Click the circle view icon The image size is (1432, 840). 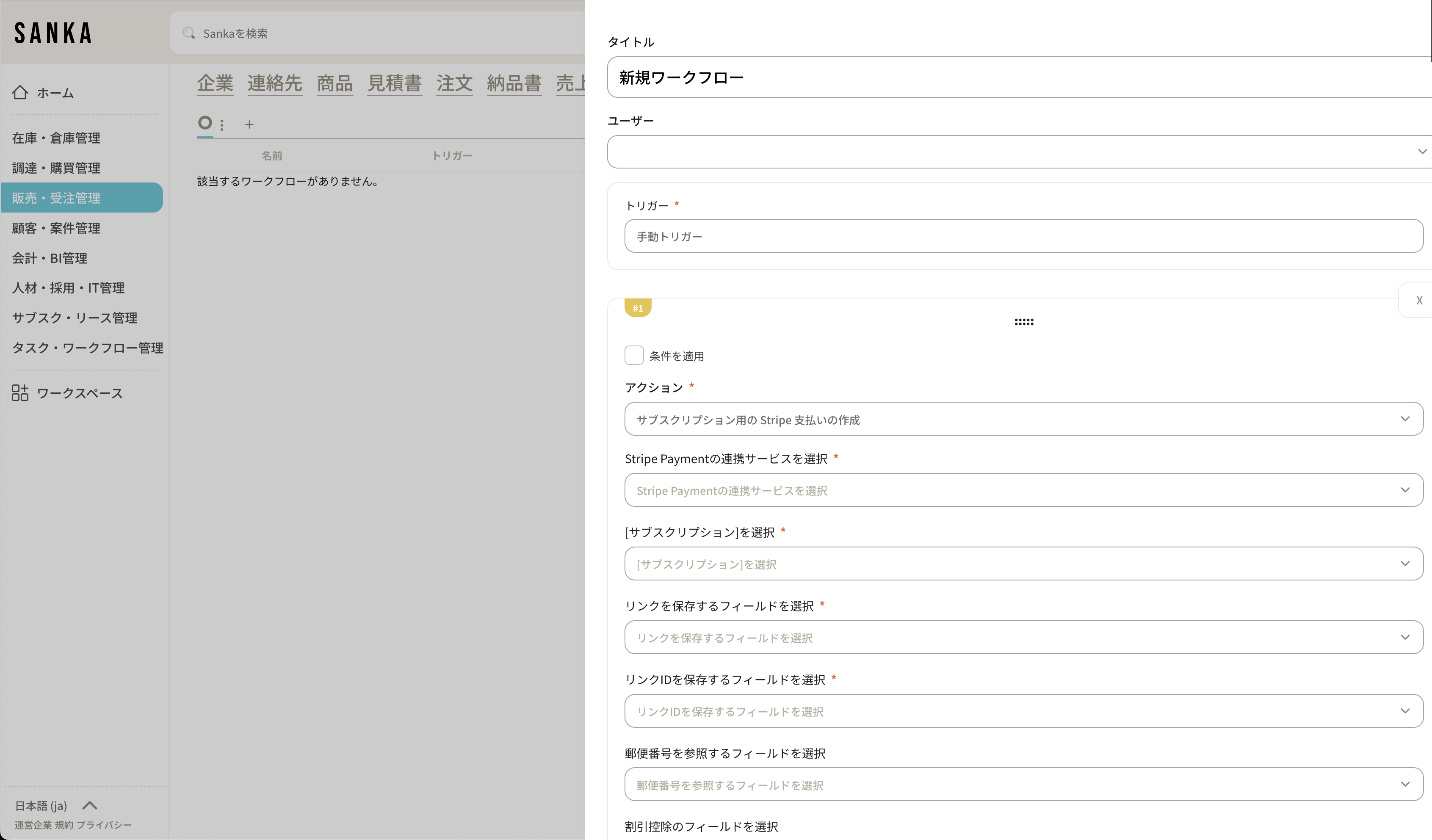pos(205,123)
